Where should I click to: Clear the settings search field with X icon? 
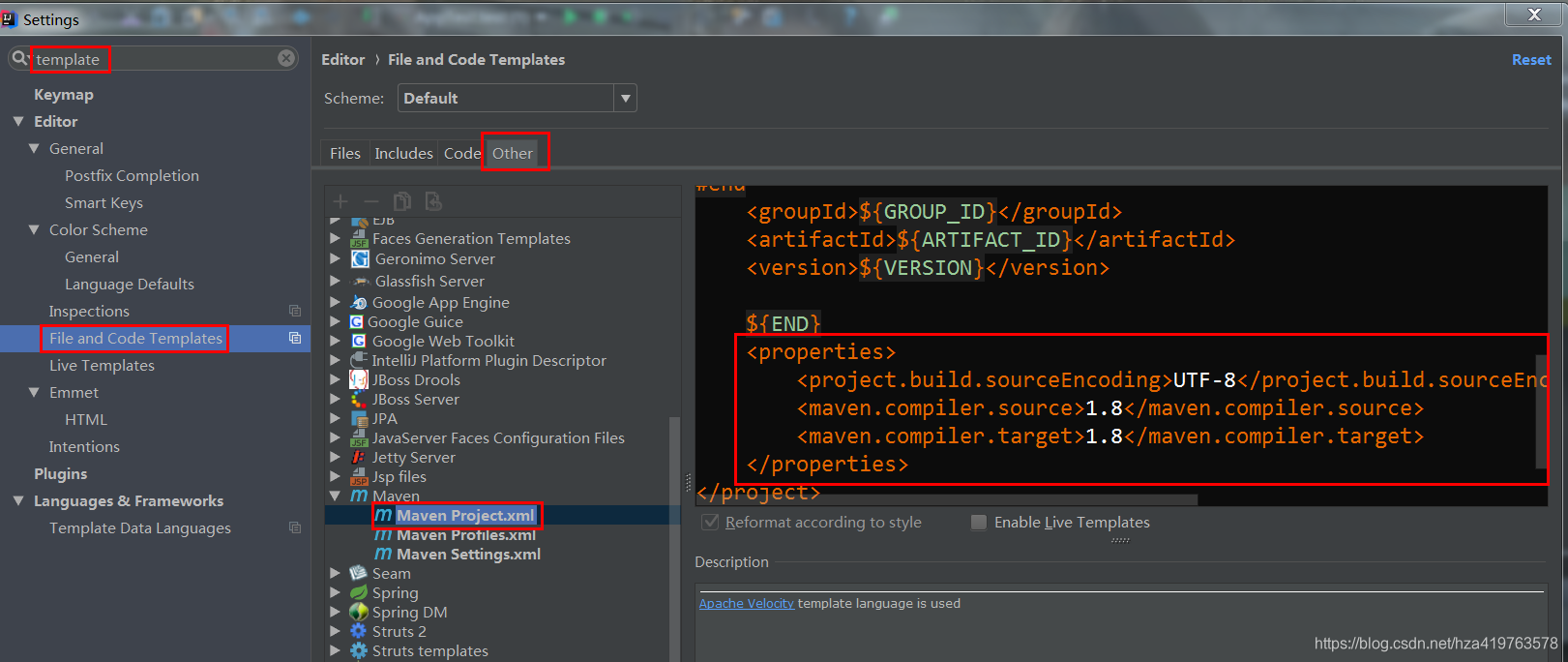coord(286,58)
